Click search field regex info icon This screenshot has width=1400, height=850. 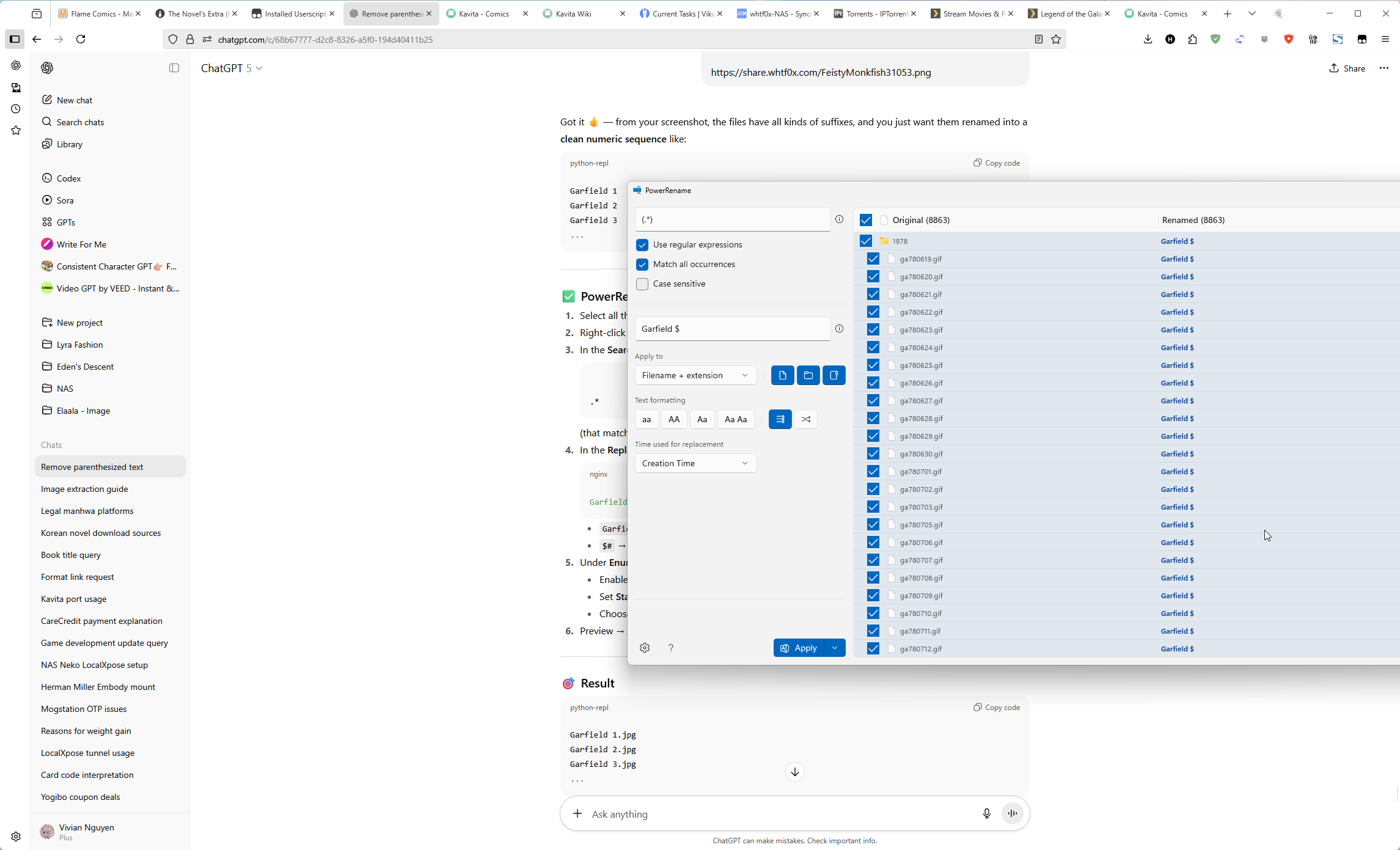839,219
